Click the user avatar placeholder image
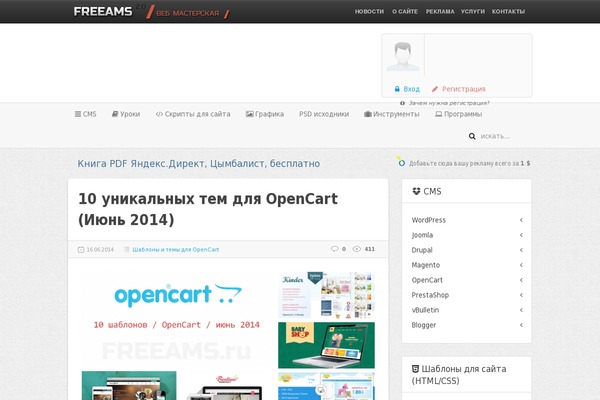This screenshot has width=600, height=400. (403, 56)
